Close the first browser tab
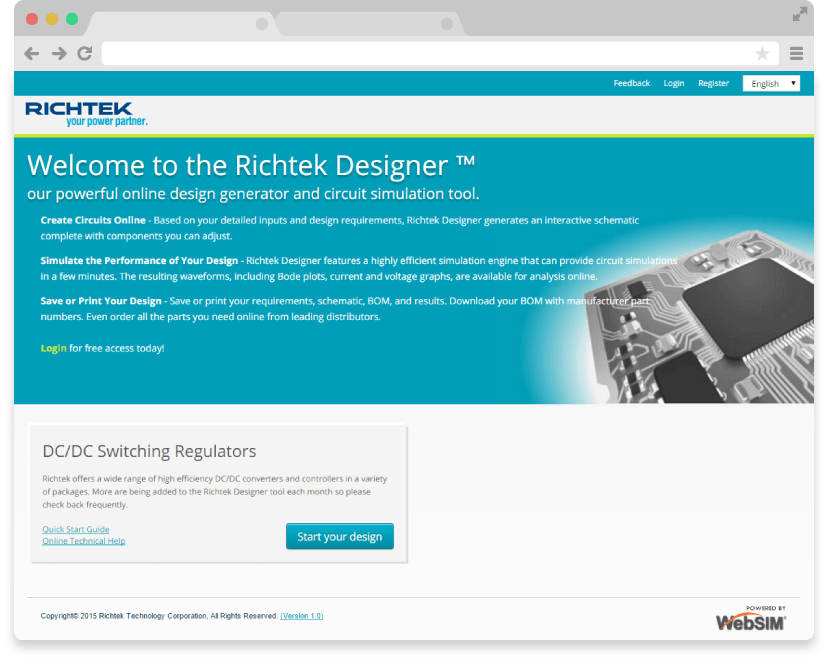827x667 pixels. [x=262, y=24]
